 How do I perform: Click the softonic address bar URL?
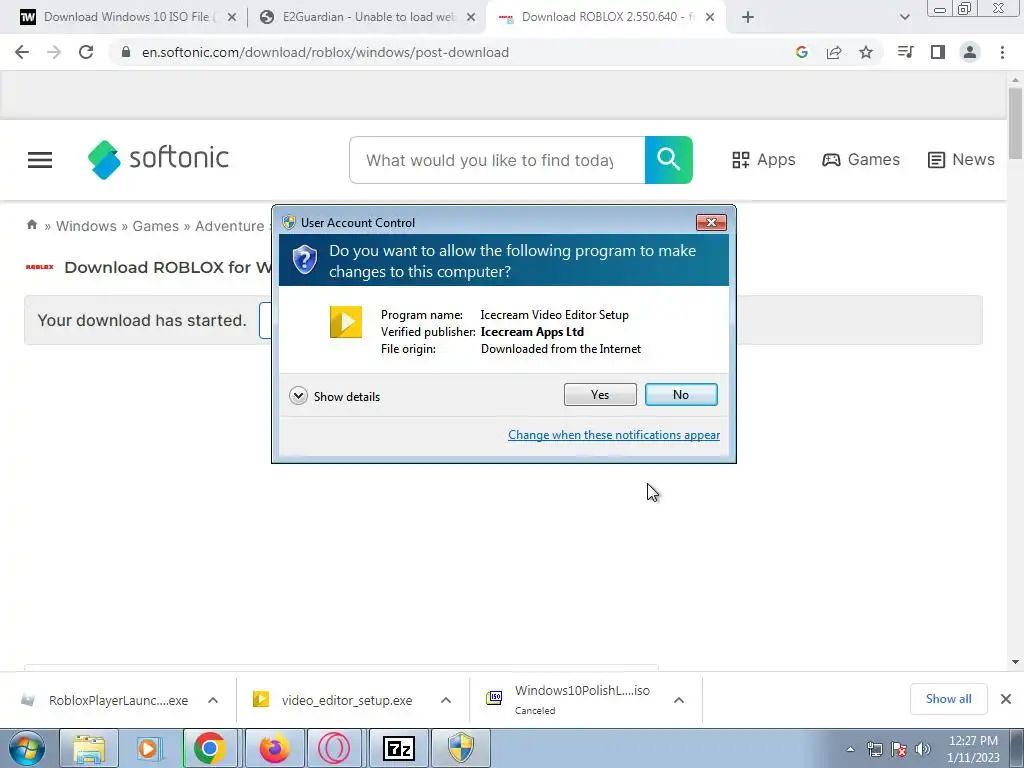coord(325,52)
